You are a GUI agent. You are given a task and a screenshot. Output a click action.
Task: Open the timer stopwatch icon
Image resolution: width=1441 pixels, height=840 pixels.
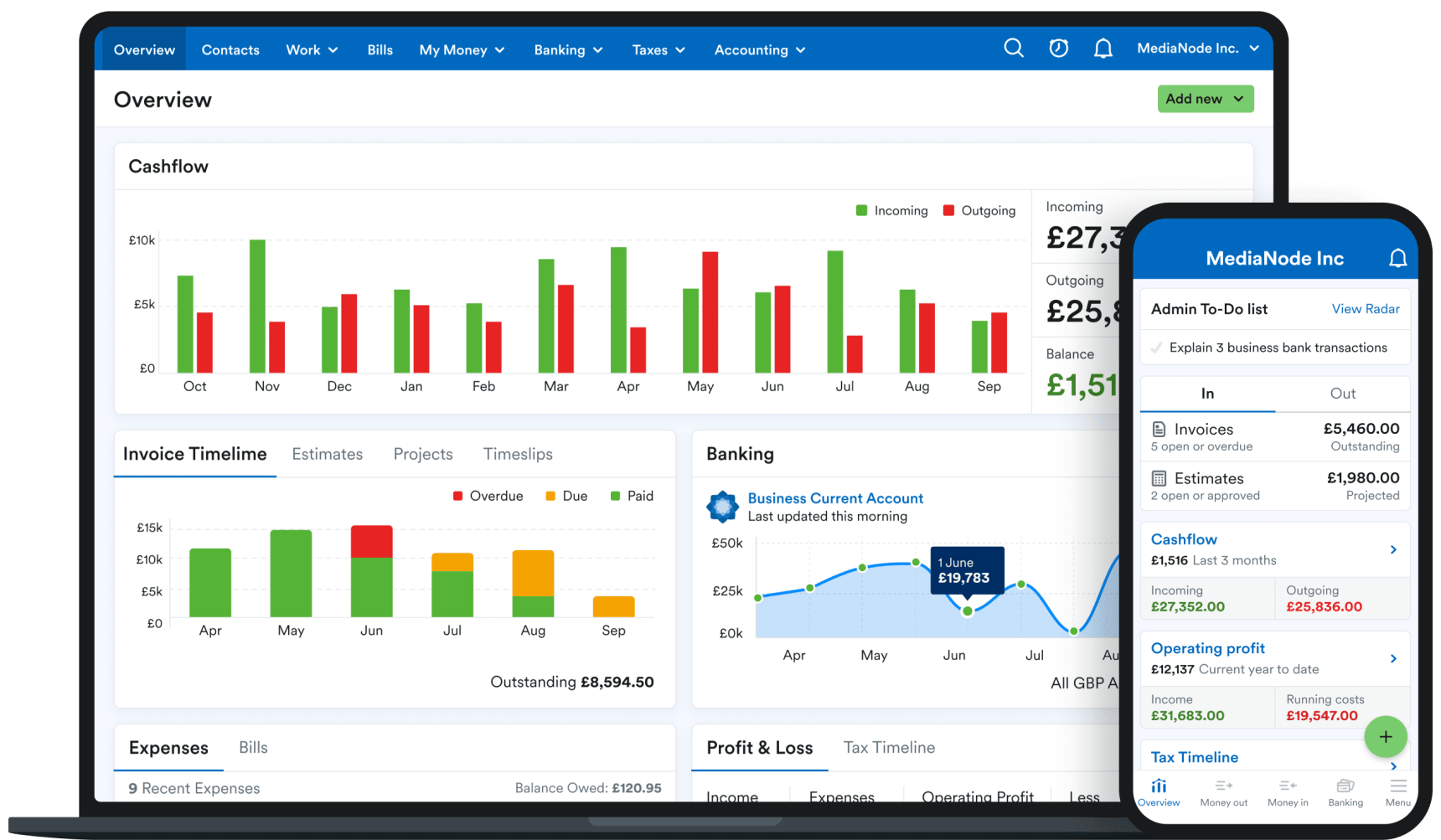(x=1058, y=49)
